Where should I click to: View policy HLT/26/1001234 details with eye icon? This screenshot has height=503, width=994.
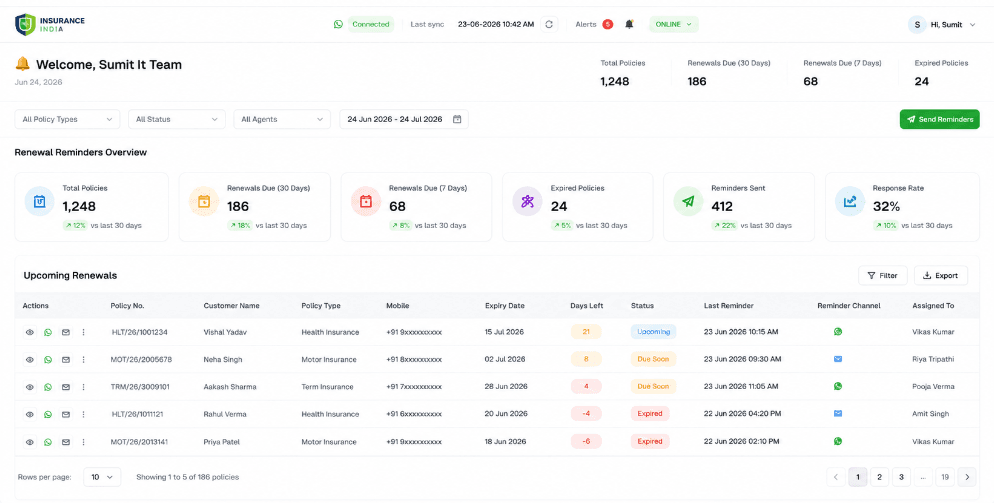(x=30, y=332)
